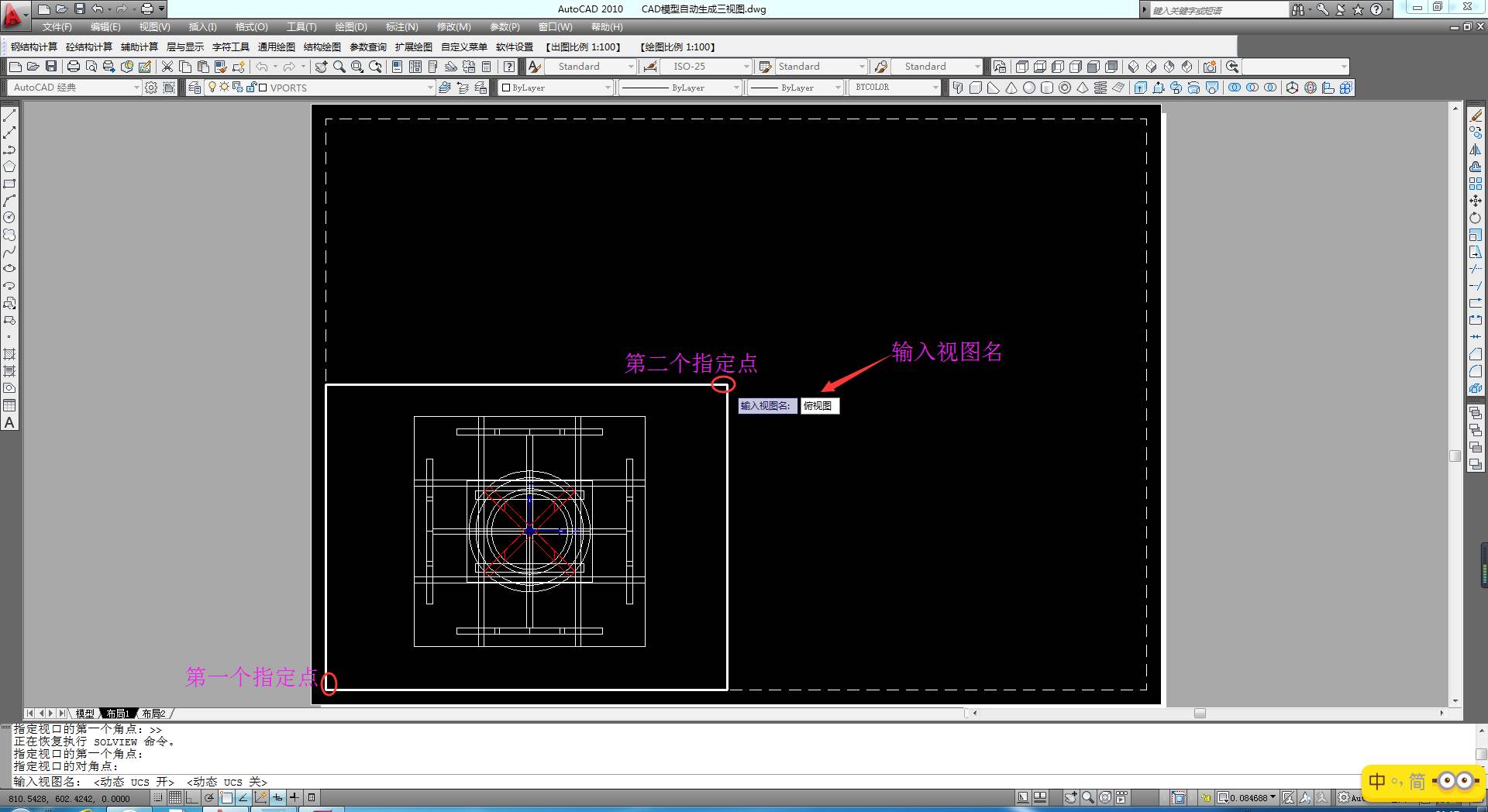Screen dimensions: 1488x812
Task: Select the Polygon tool in the draw toolbar
Action: click(9, 167)
